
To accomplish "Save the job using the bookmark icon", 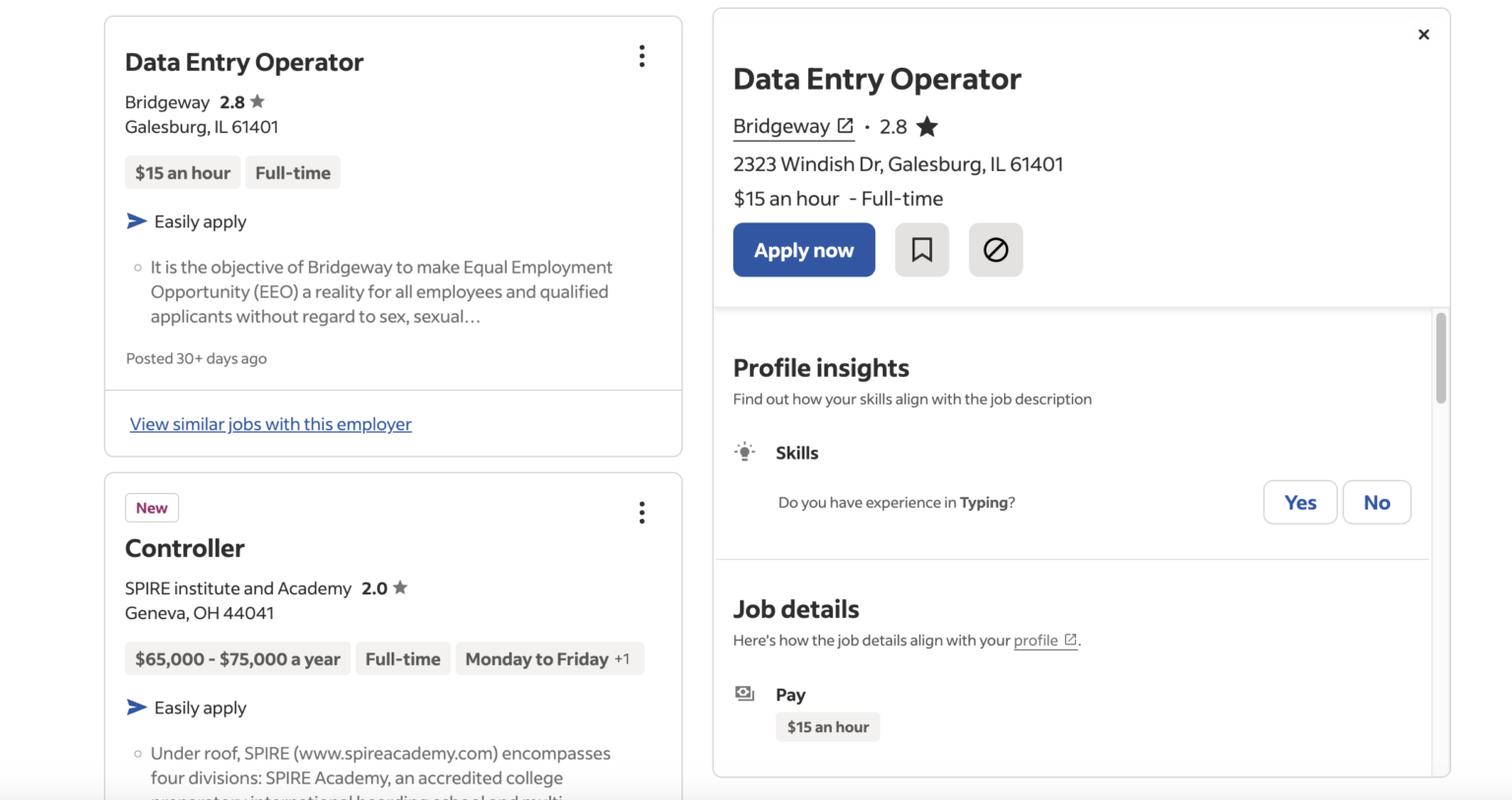I will tap(921, 250).
